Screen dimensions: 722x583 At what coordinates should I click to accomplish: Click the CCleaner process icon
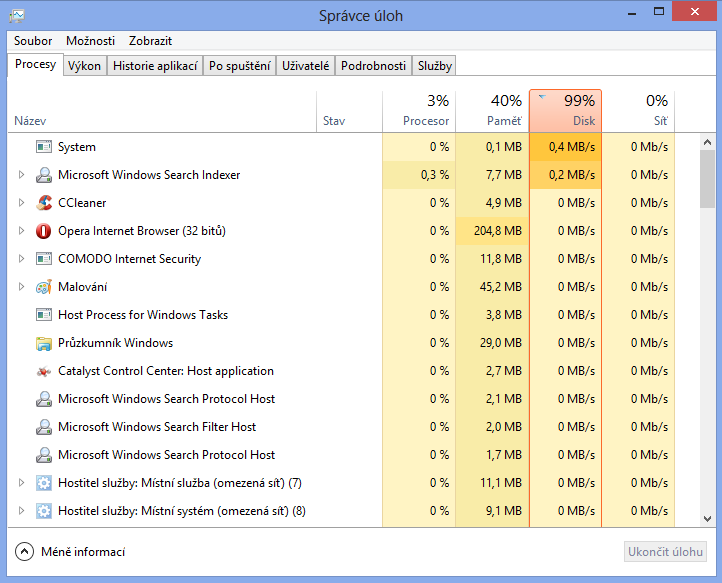[43, 203]
